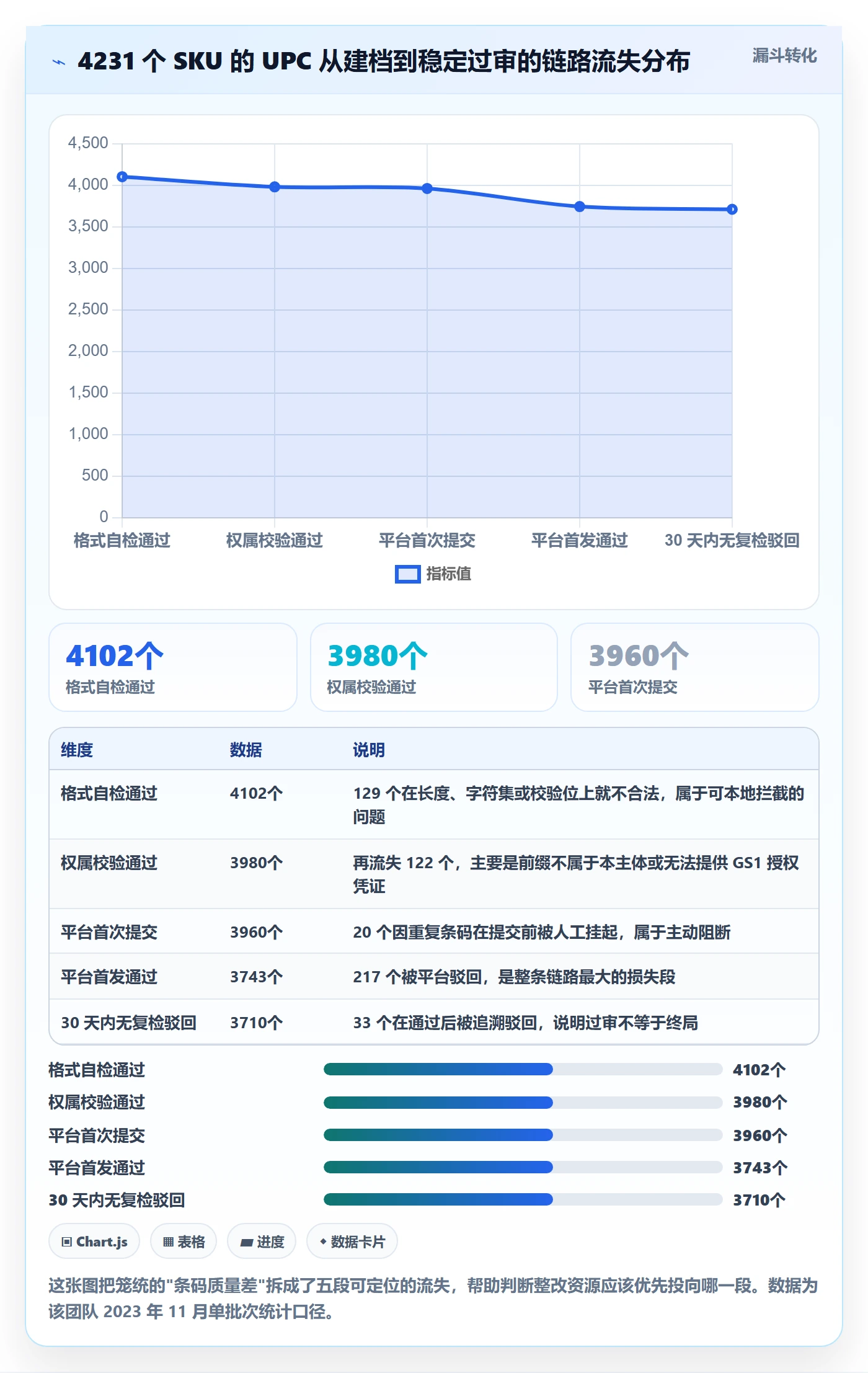Click the 维度 column header

pos(77,750)
